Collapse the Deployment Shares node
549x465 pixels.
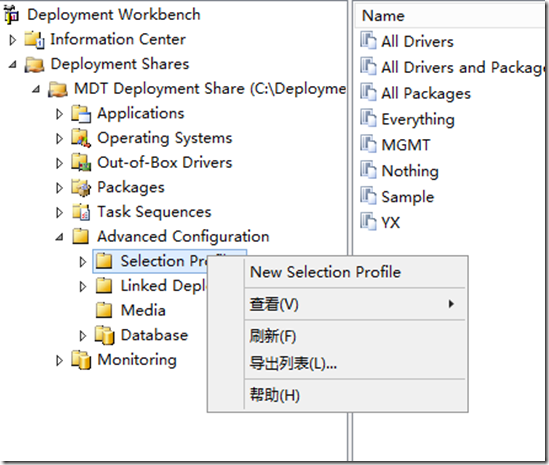(13, 64)
